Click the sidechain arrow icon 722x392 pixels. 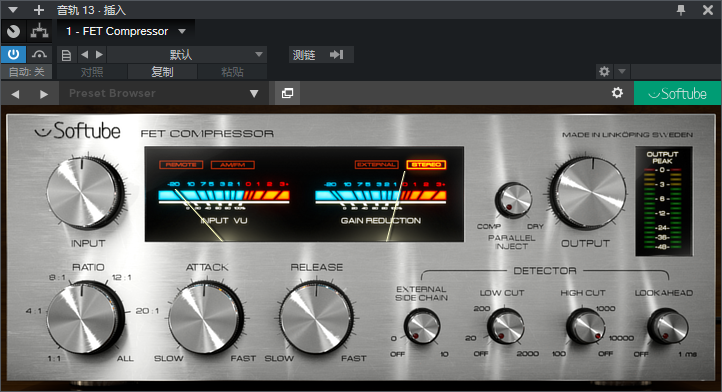337,55
